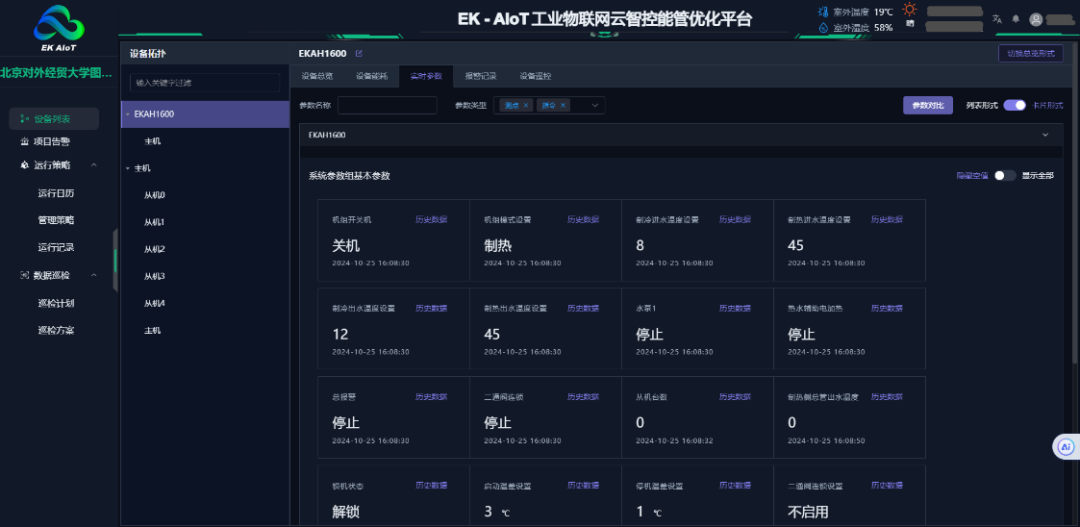Switch to the 报警记录 tab
The image size is (1080, 527).
480,76
